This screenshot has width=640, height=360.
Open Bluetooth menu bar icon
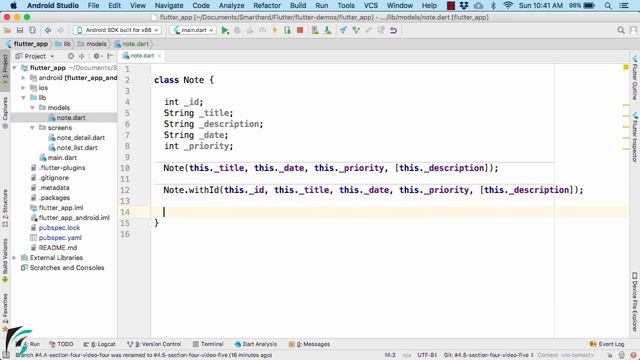pos(493,5)
